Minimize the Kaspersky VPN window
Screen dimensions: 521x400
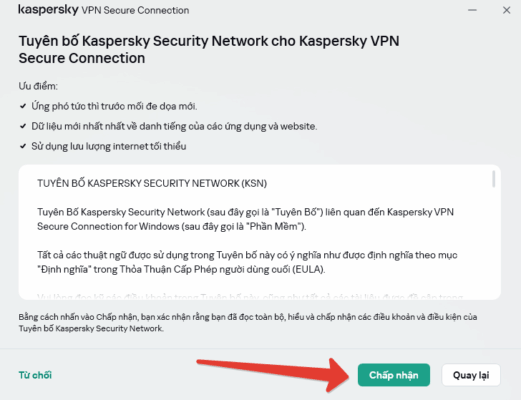pos(472,10)
